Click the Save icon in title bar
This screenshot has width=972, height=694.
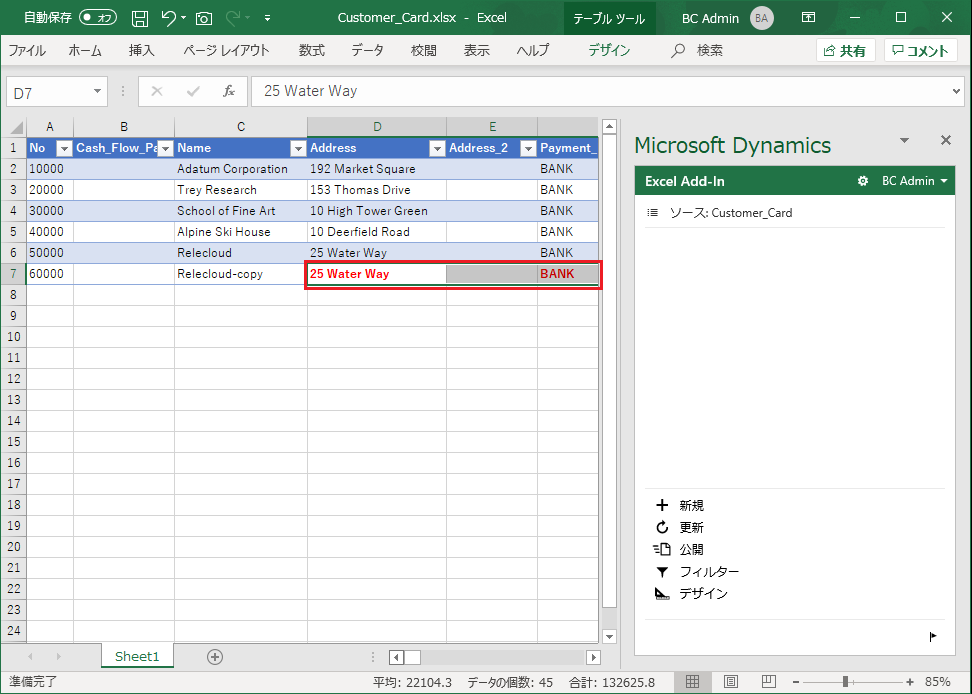click(x=140, y=18)
